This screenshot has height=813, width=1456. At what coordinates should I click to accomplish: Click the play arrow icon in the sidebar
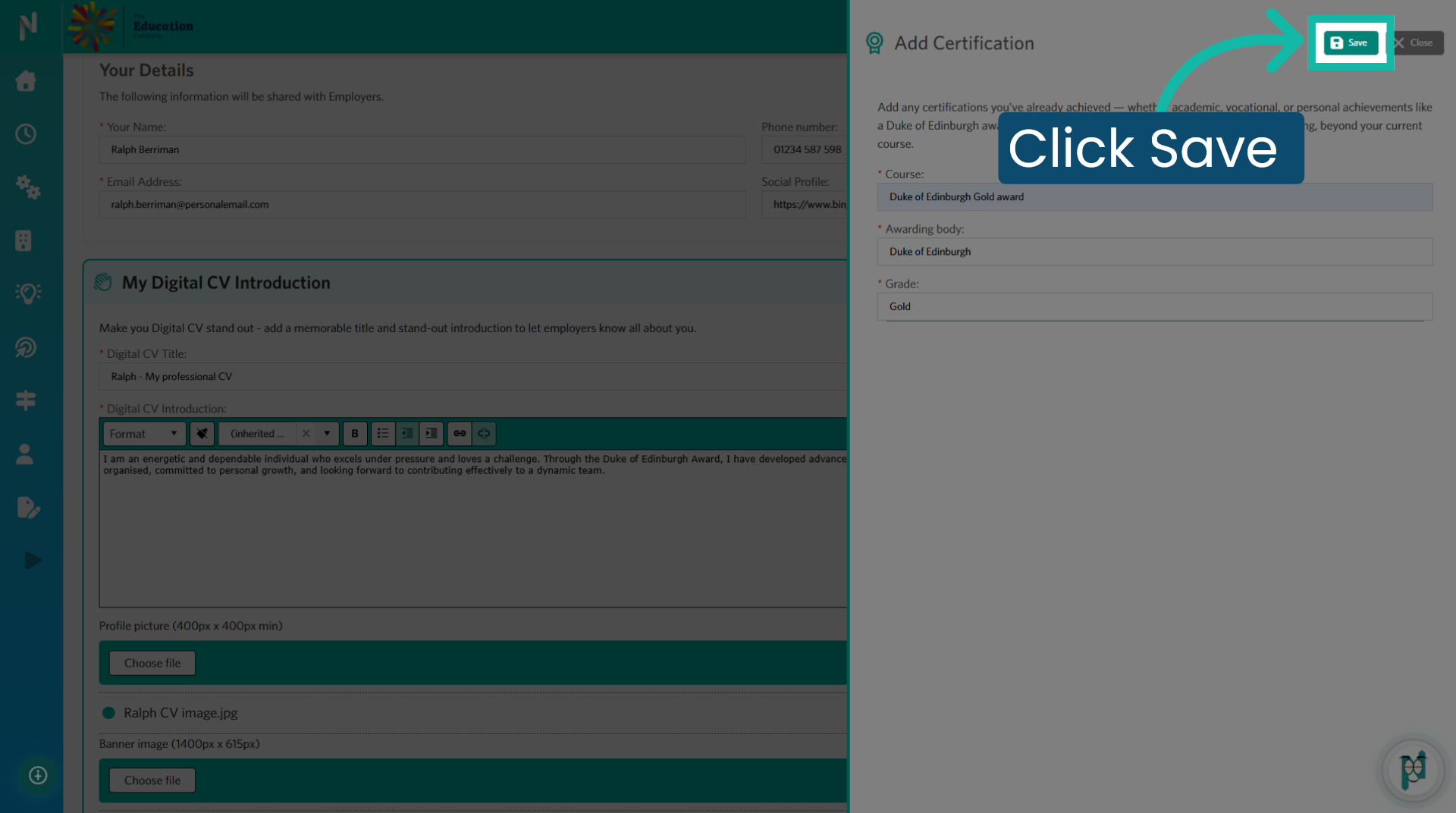(x=33, y=560)
